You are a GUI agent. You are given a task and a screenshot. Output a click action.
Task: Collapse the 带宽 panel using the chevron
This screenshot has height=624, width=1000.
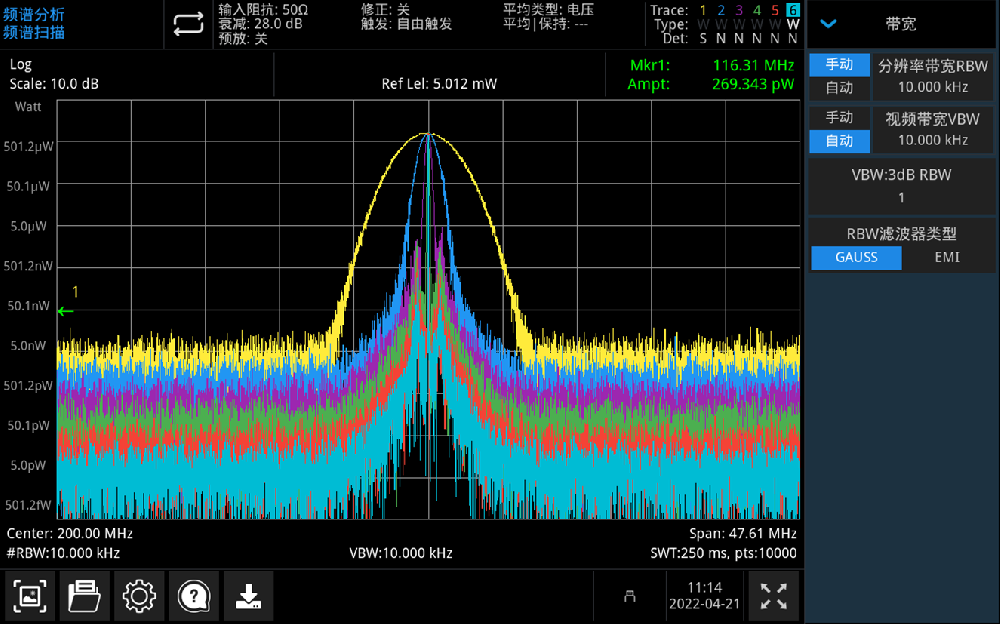[x=828, y=24]
